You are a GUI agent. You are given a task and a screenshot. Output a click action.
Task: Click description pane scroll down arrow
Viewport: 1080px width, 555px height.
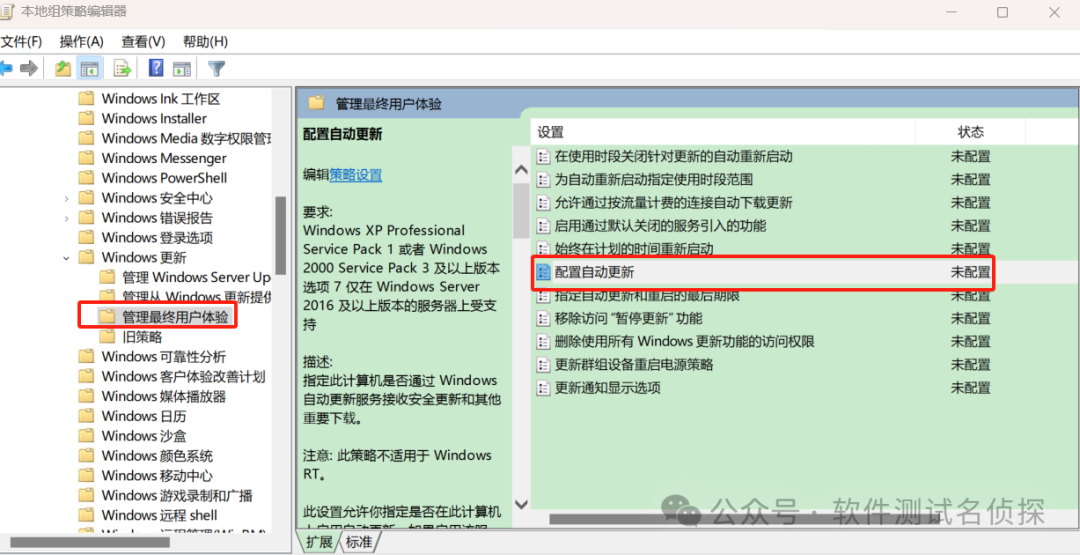[521, 504]
